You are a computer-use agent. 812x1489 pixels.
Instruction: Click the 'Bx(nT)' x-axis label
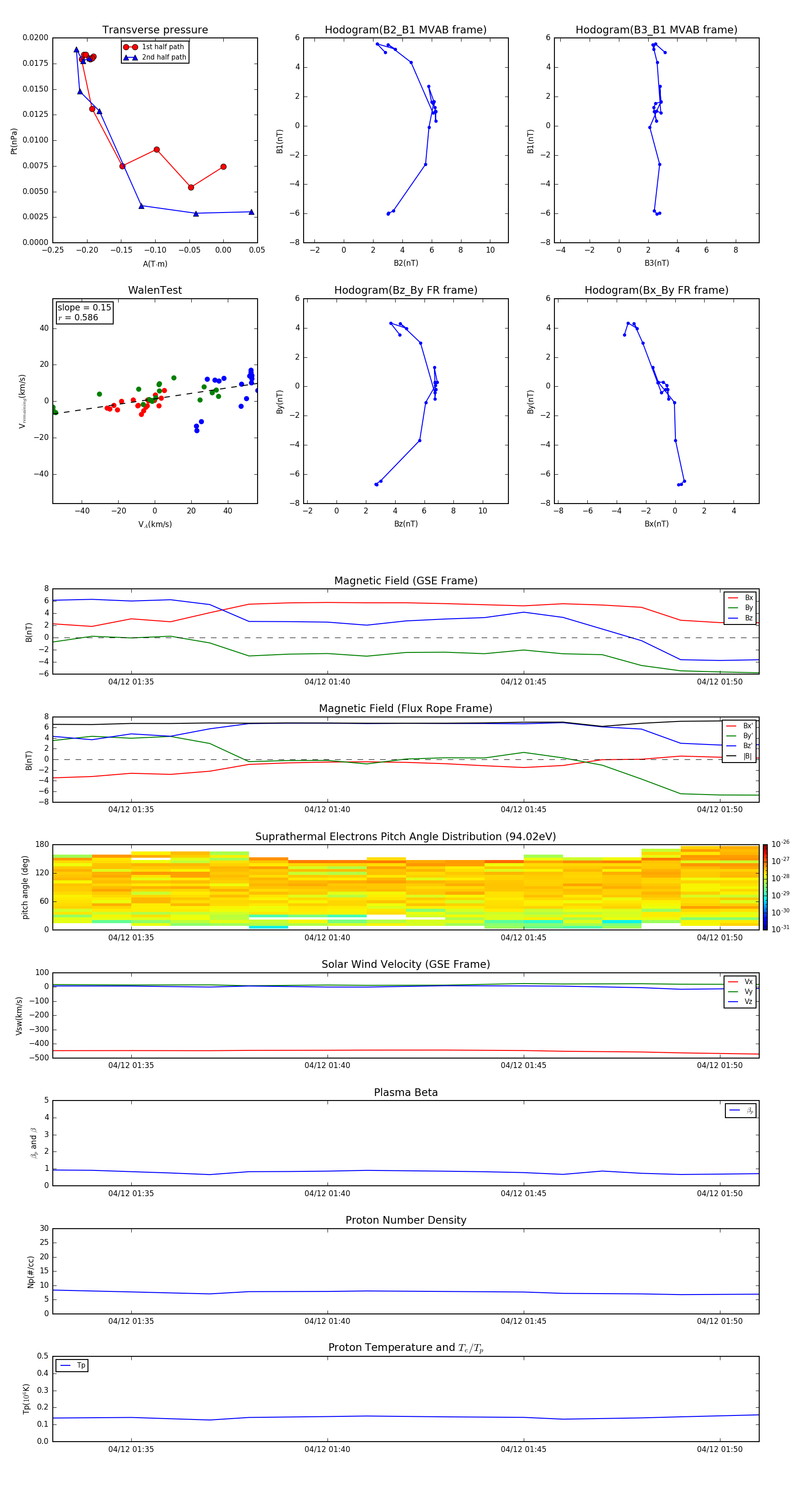coord(656,524)
